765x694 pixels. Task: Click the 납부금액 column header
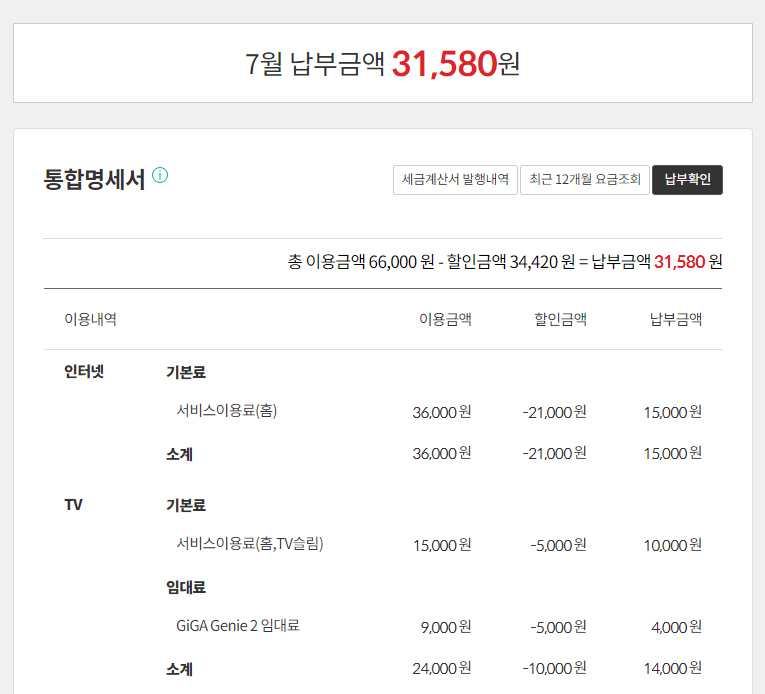676,320
